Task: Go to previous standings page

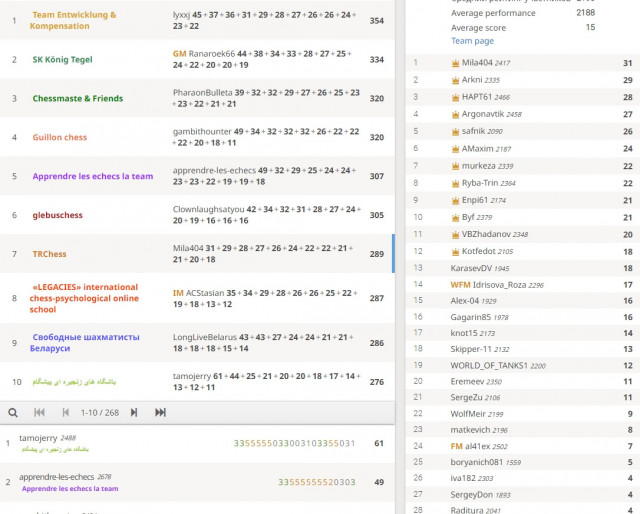Action: pyautogui.click(x=66, y=412)
